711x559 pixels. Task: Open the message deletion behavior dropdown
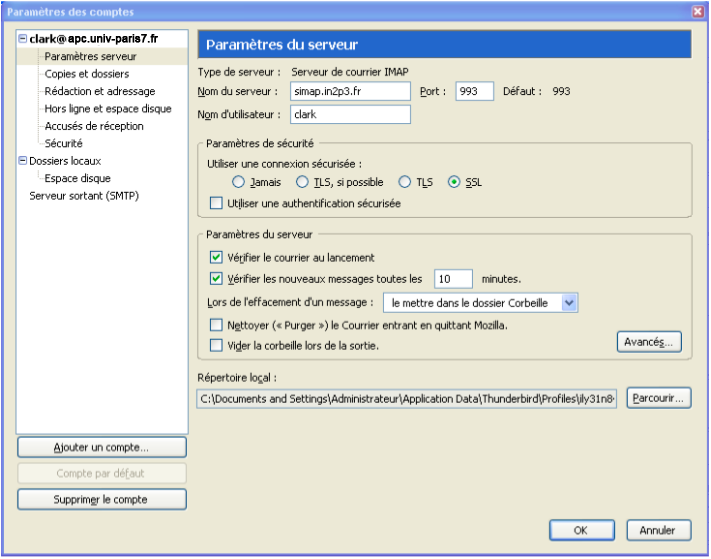(x=480, y=303)
